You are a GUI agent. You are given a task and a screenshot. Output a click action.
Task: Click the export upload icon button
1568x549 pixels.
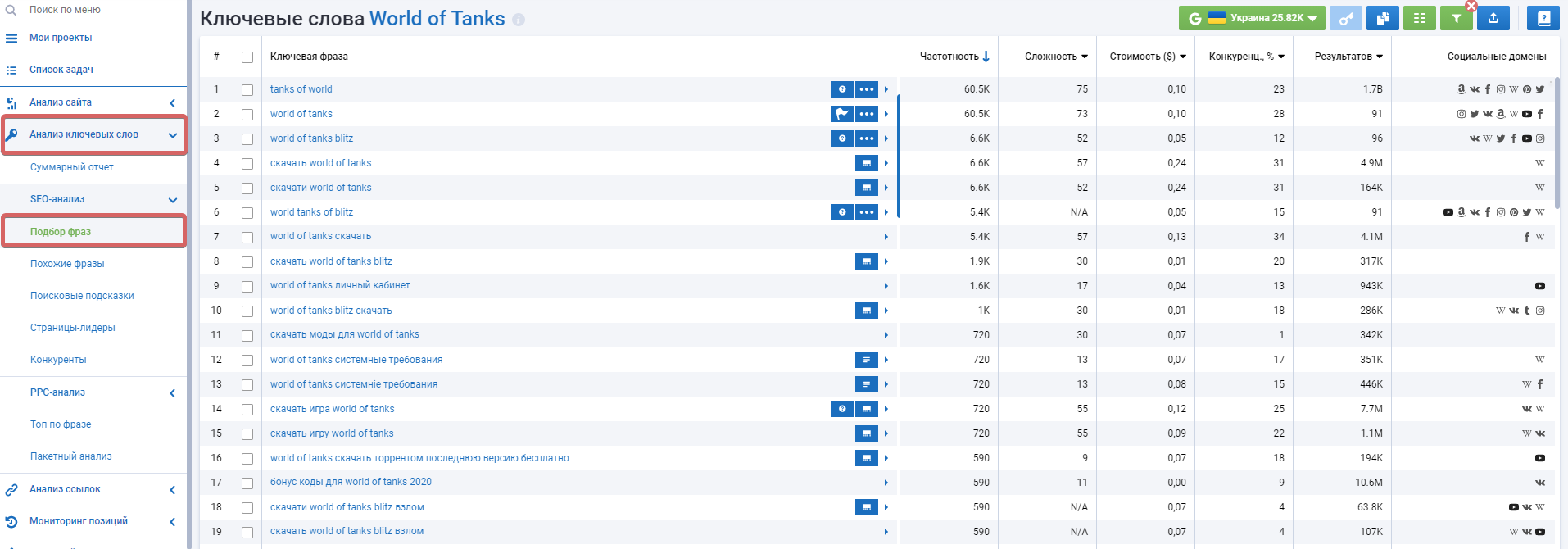pyautogui.click(x=1493, y=18)
